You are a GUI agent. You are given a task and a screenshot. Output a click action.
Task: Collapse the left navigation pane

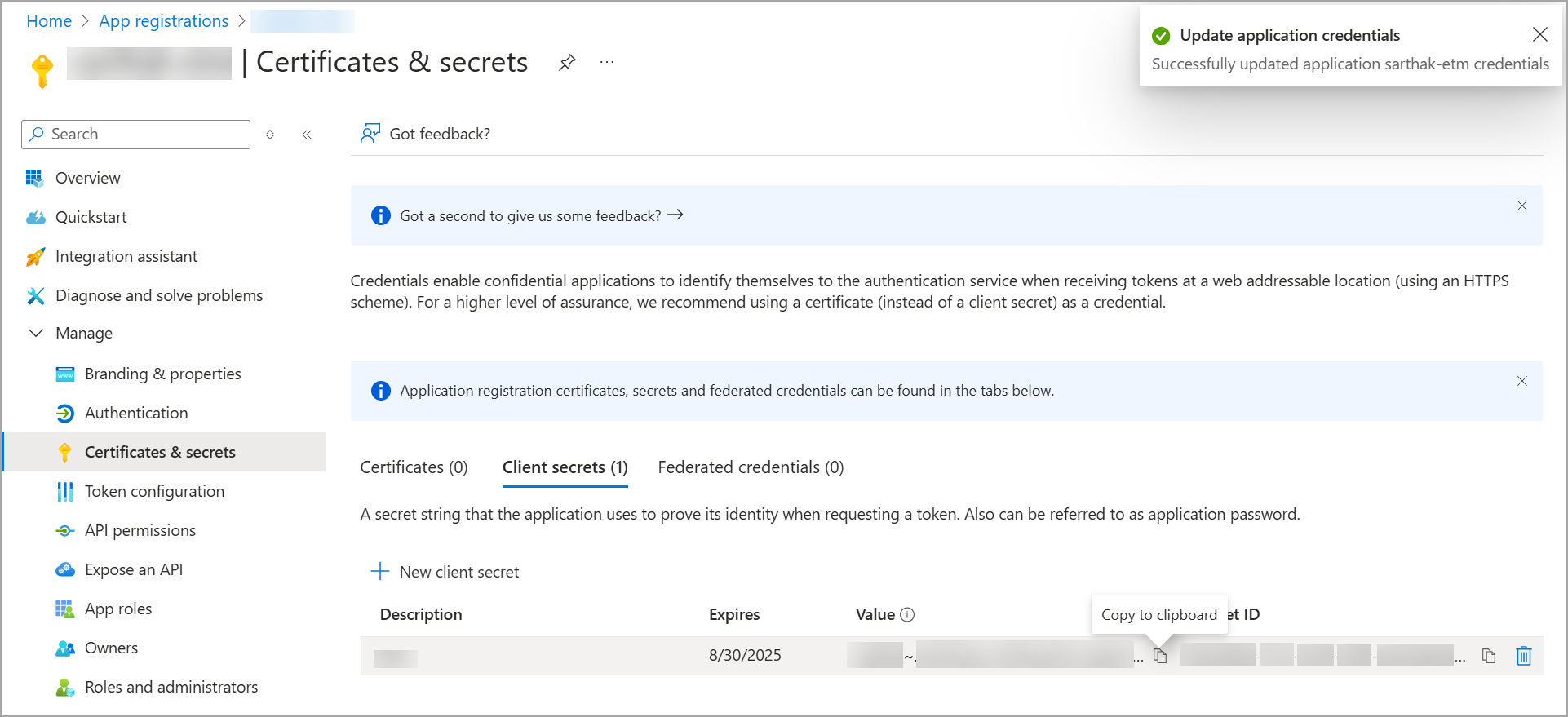coord(307,135)
